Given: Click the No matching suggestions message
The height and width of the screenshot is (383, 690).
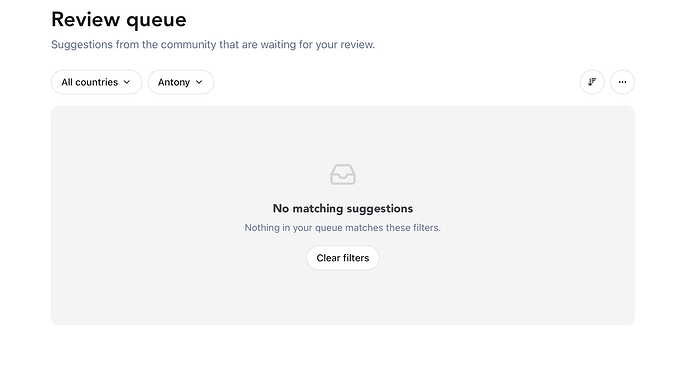Looking at the screenshot, I should [343, 208].
